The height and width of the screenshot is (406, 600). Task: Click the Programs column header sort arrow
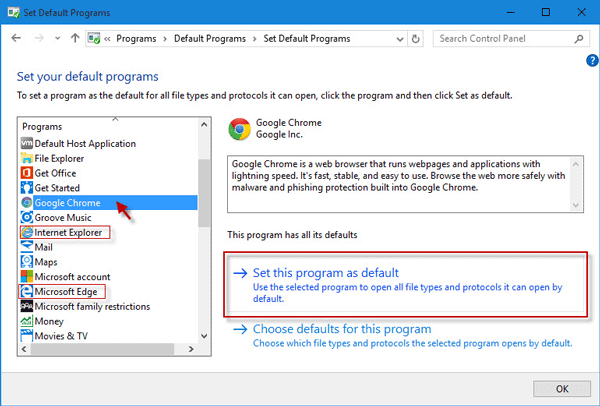(x=115, y=119)
